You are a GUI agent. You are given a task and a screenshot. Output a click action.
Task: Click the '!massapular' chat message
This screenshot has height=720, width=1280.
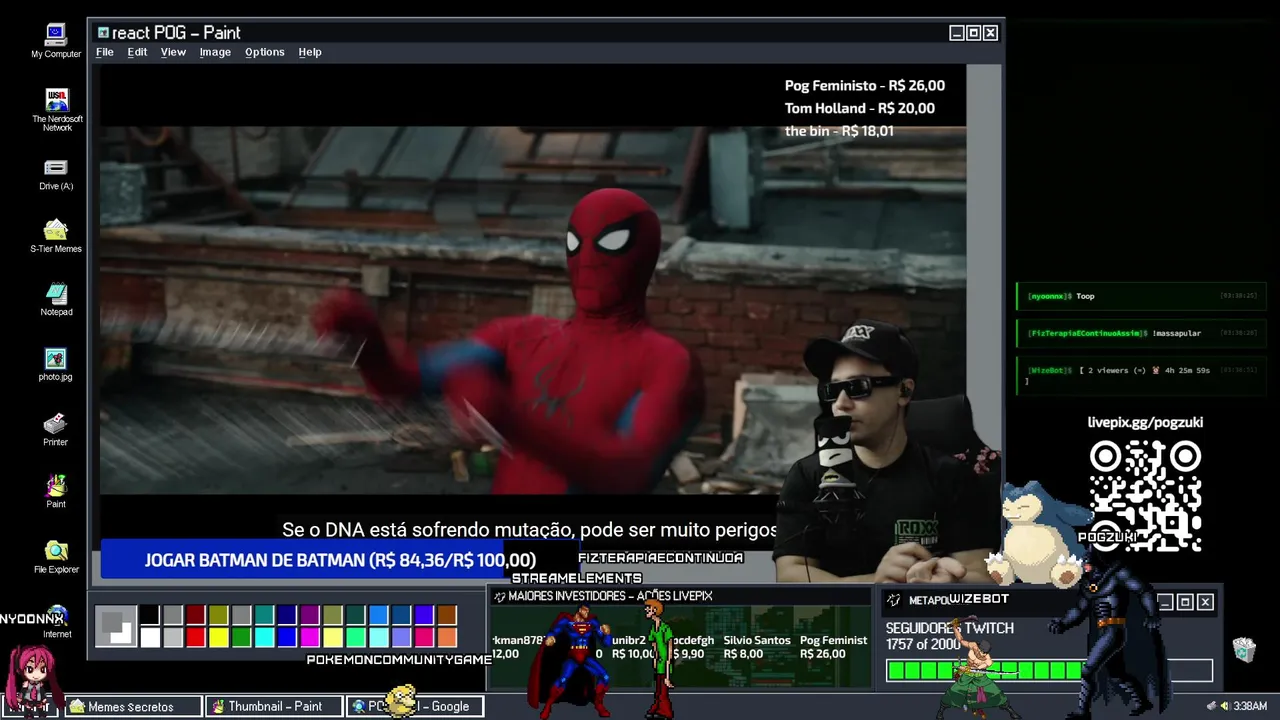click(x=1141, y=333)
